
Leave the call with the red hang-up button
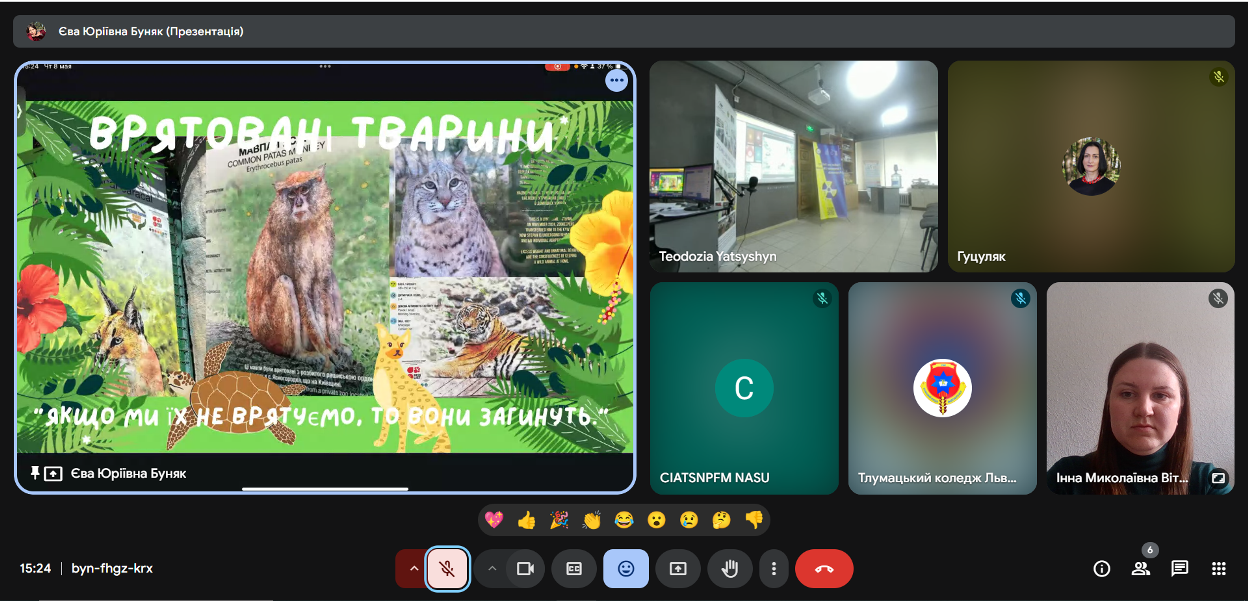pos(824,568)
